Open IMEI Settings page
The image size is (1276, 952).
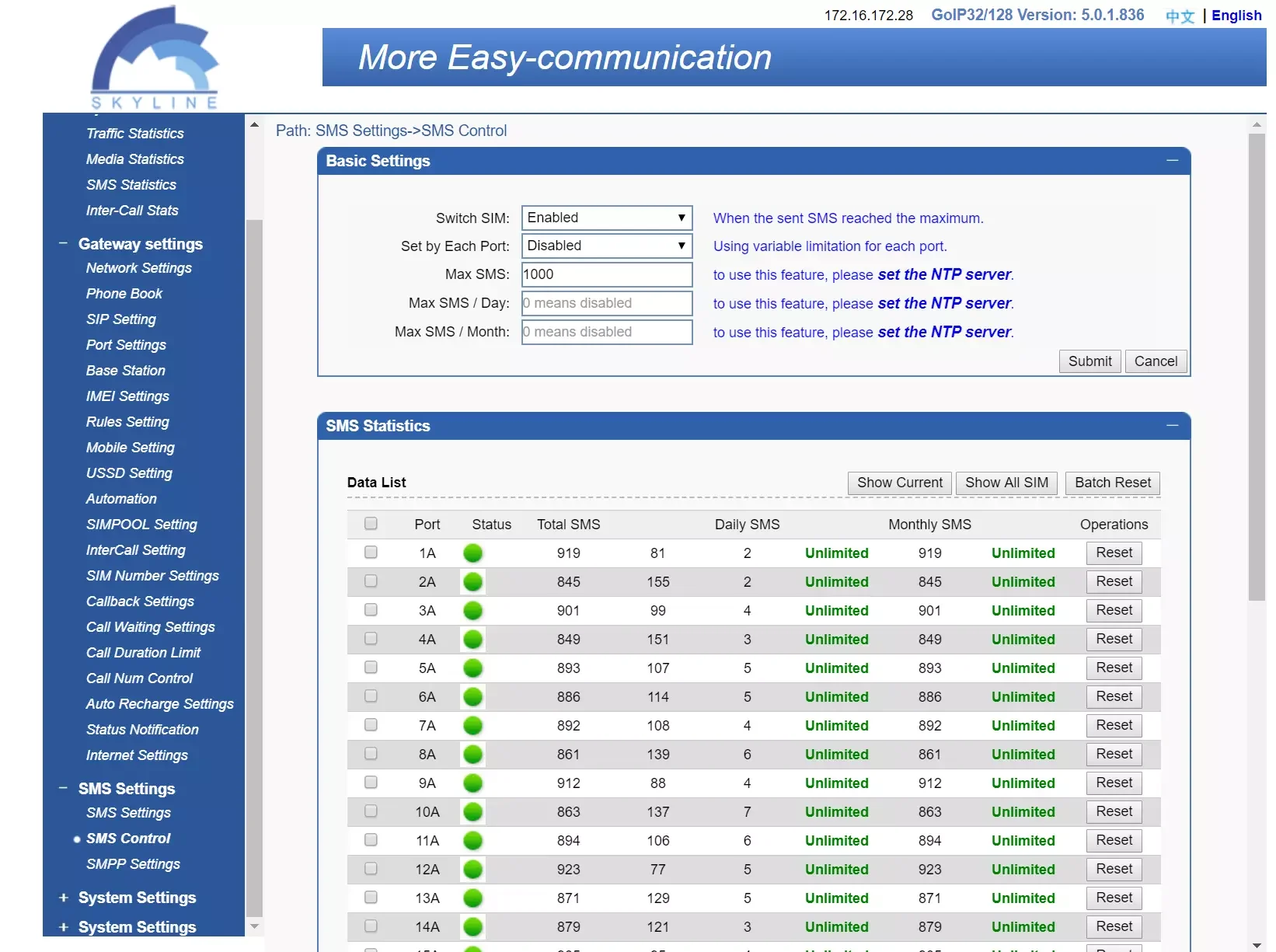pyautogui.click(x=127, y=396)
